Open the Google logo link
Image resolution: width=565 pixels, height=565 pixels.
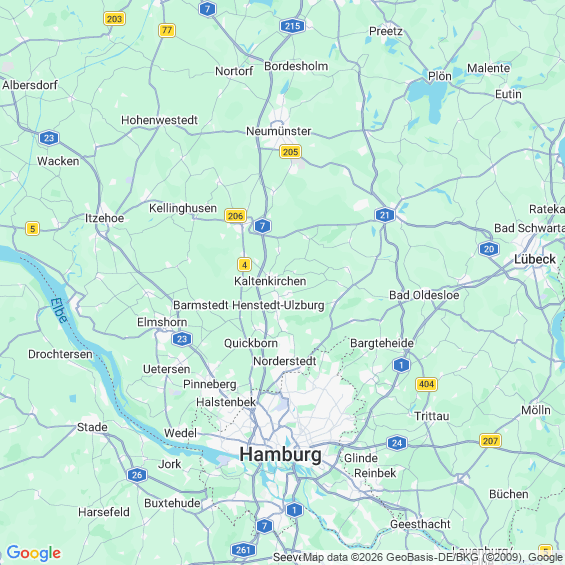point(34,553)
